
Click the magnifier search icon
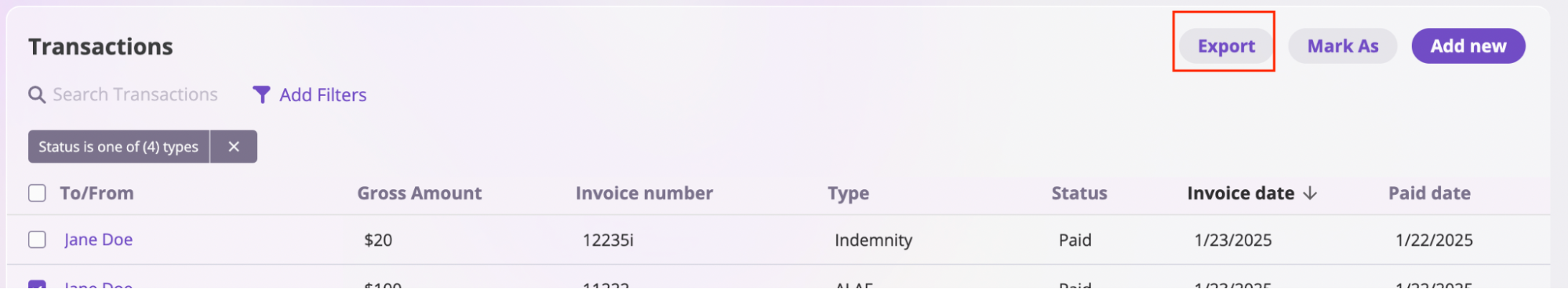[36, 95]
